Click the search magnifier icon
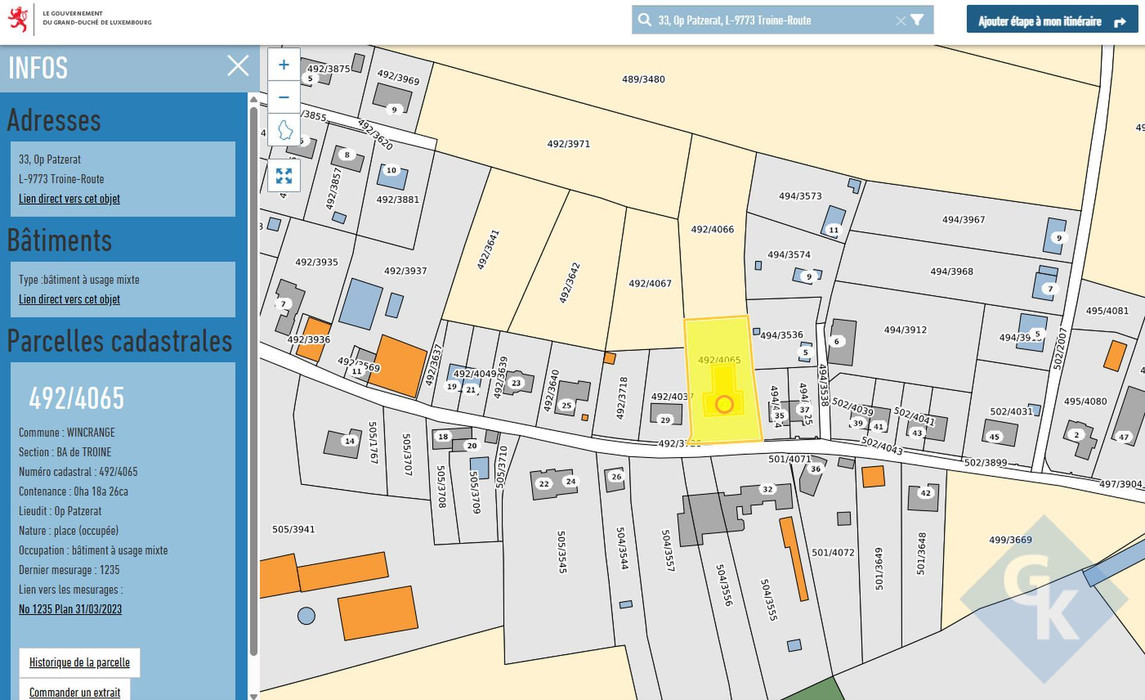Viewport: 1145px width, 700px height. click(x=645, y=20)
